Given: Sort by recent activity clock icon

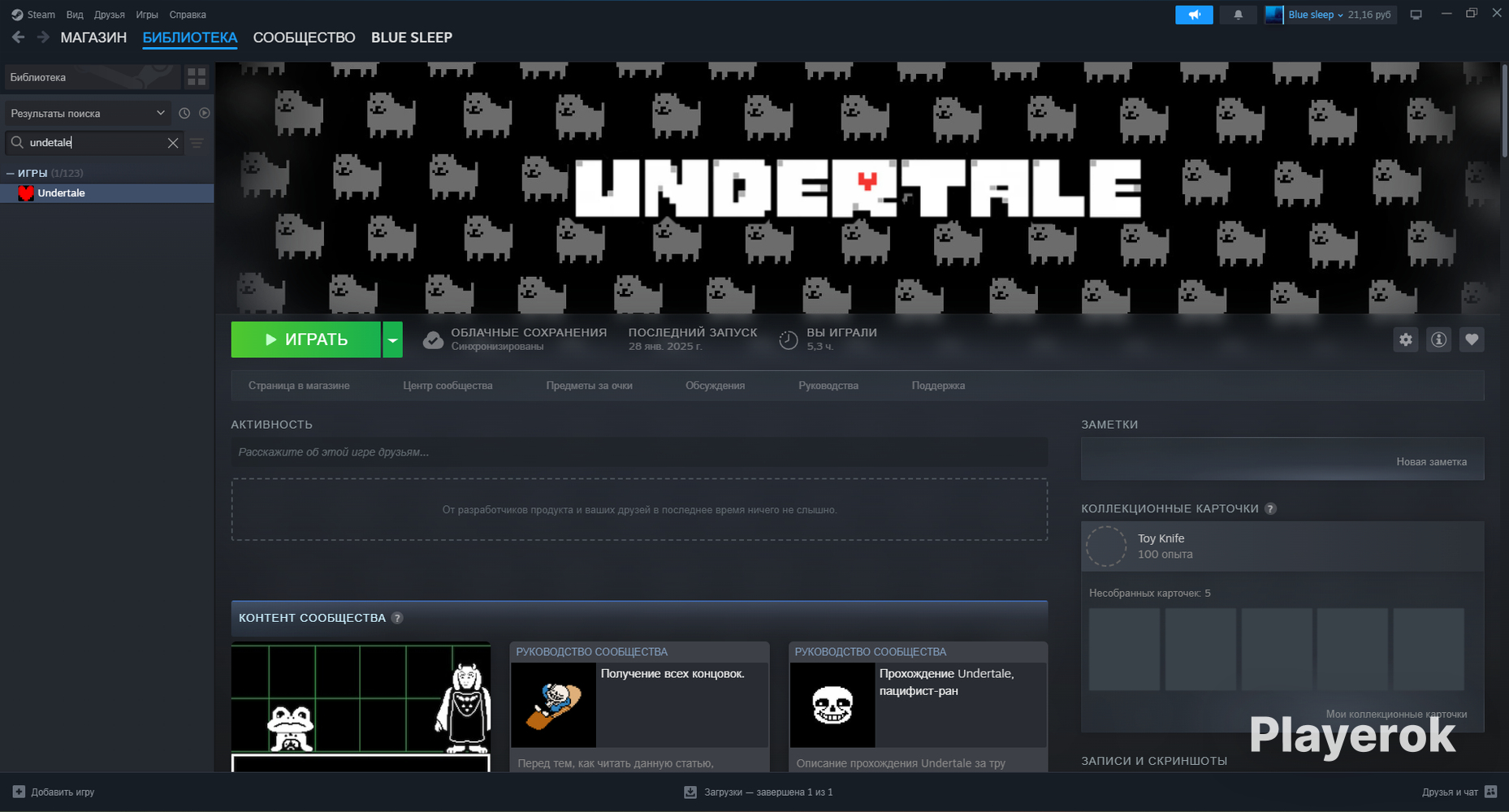Looking at the screenshot, I should (184, 114).
